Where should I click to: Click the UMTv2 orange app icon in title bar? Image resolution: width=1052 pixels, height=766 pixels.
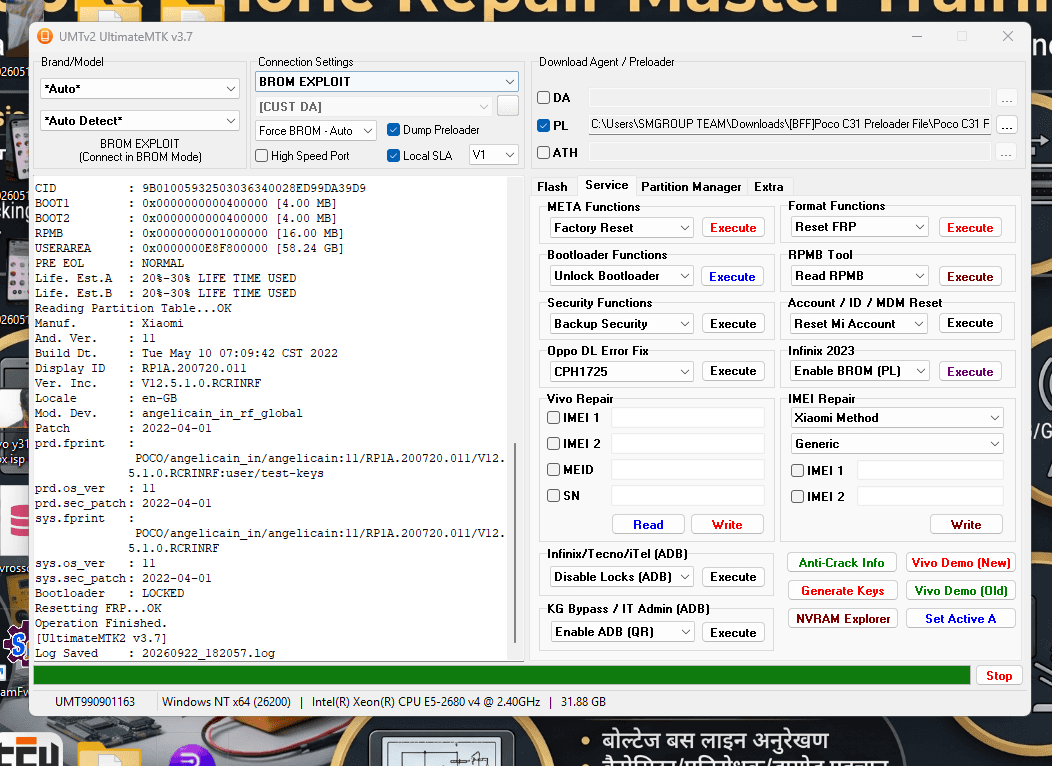45,36
